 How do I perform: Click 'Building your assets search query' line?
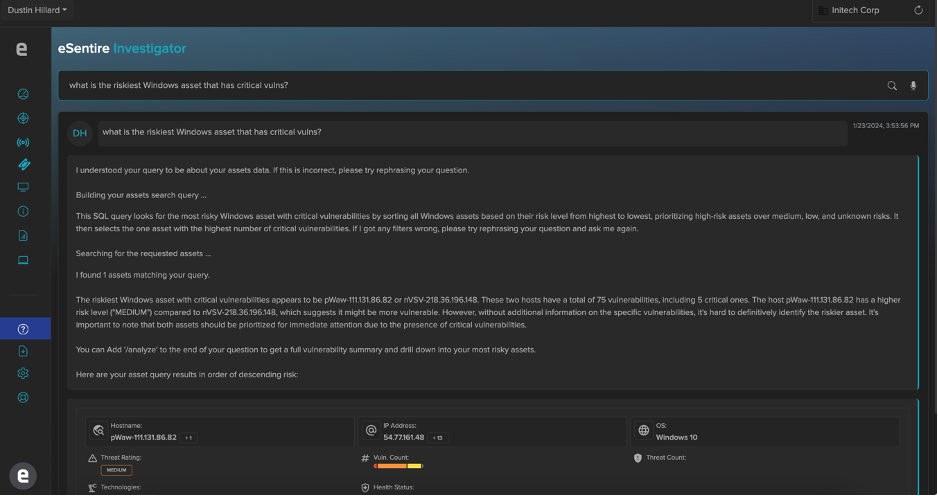pos(141,195)
